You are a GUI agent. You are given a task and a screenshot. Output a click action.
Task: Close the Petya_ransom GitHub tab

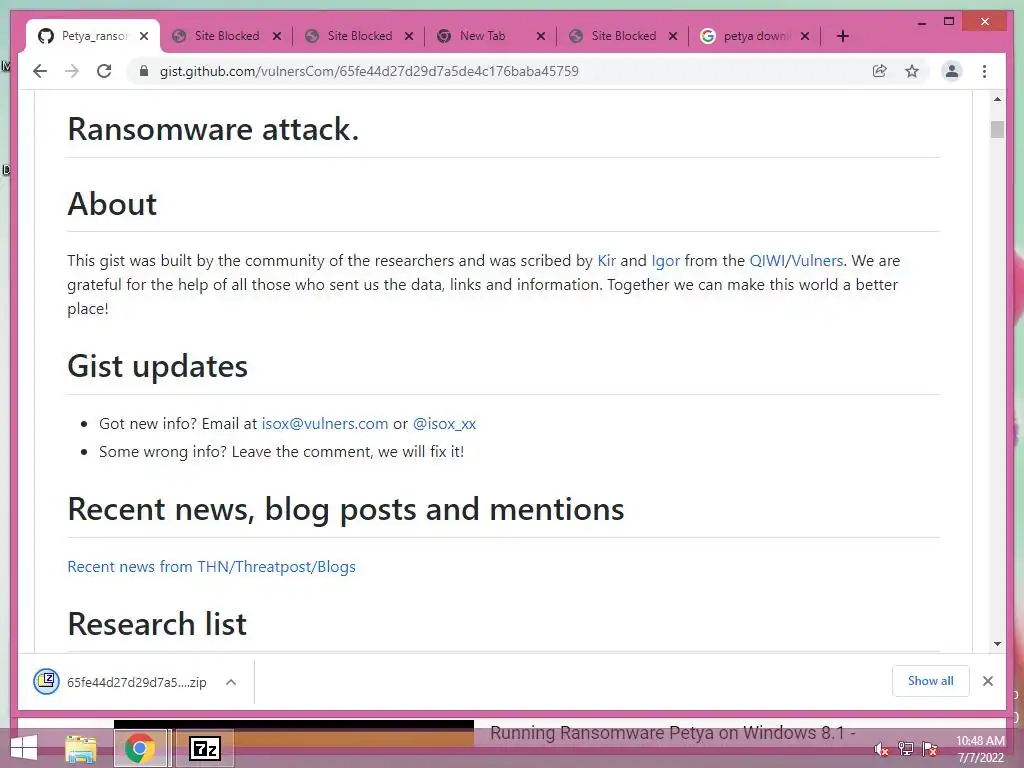coord(144,36)
